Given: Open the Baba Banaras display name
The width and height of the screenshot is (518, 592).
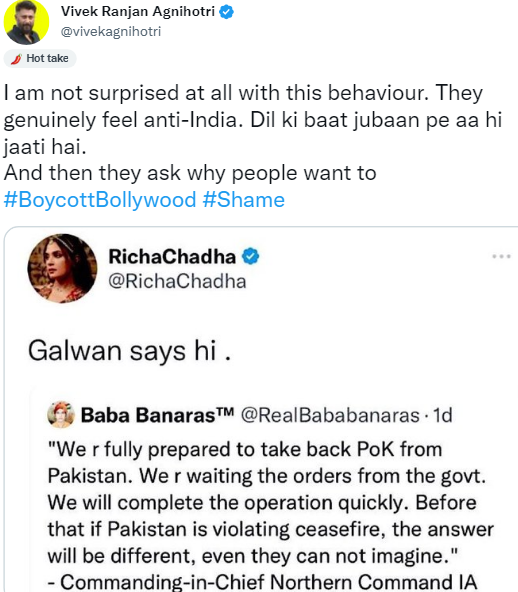Looking at the screenshot, I should pyautogui.click(x=157, y=415).
